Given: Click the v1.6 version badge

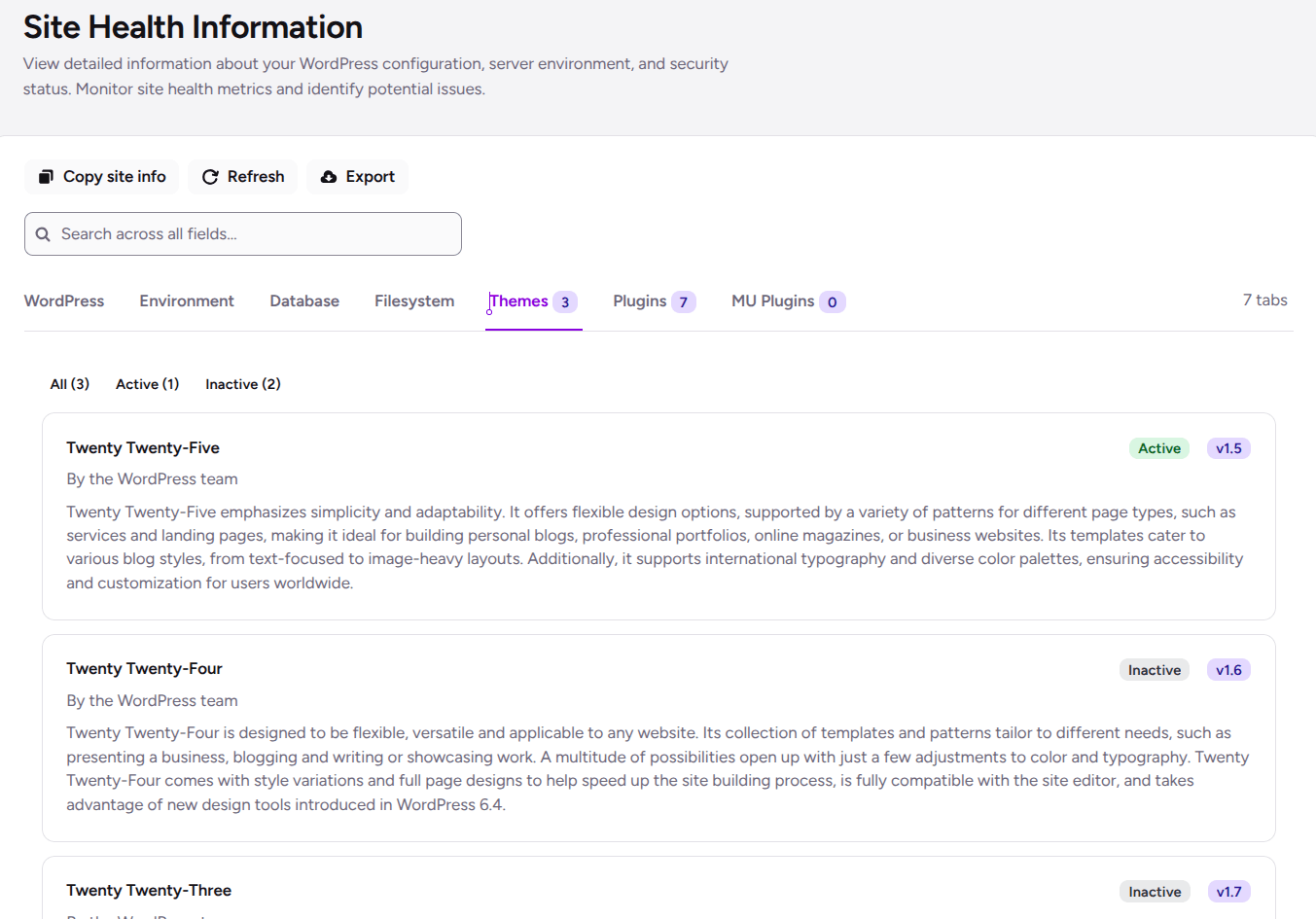Looking at the screenshot, I should pos(1229,670).
